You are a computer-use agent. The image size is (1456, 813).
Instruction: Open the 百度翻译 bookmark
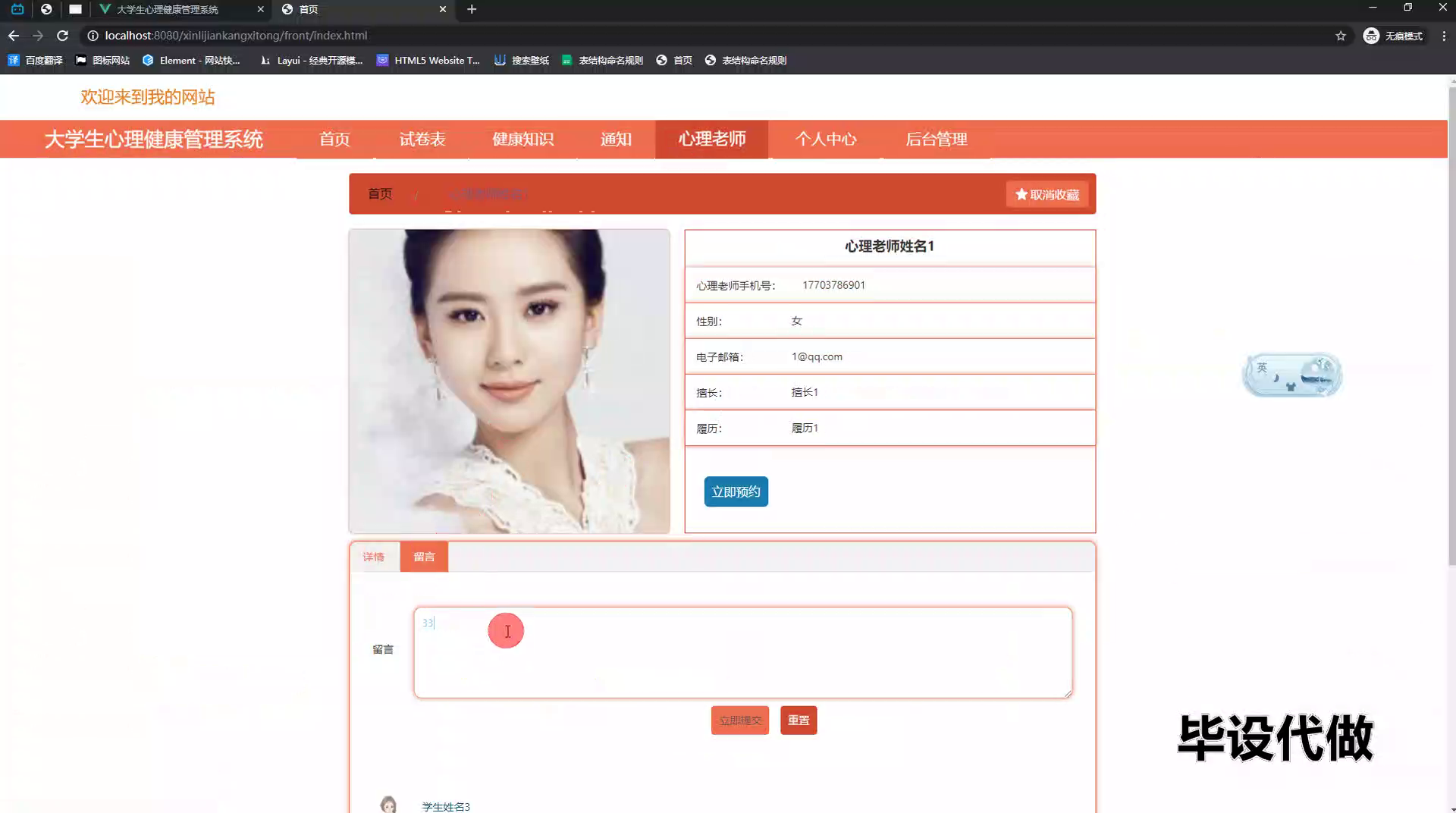tap(35, 60)
